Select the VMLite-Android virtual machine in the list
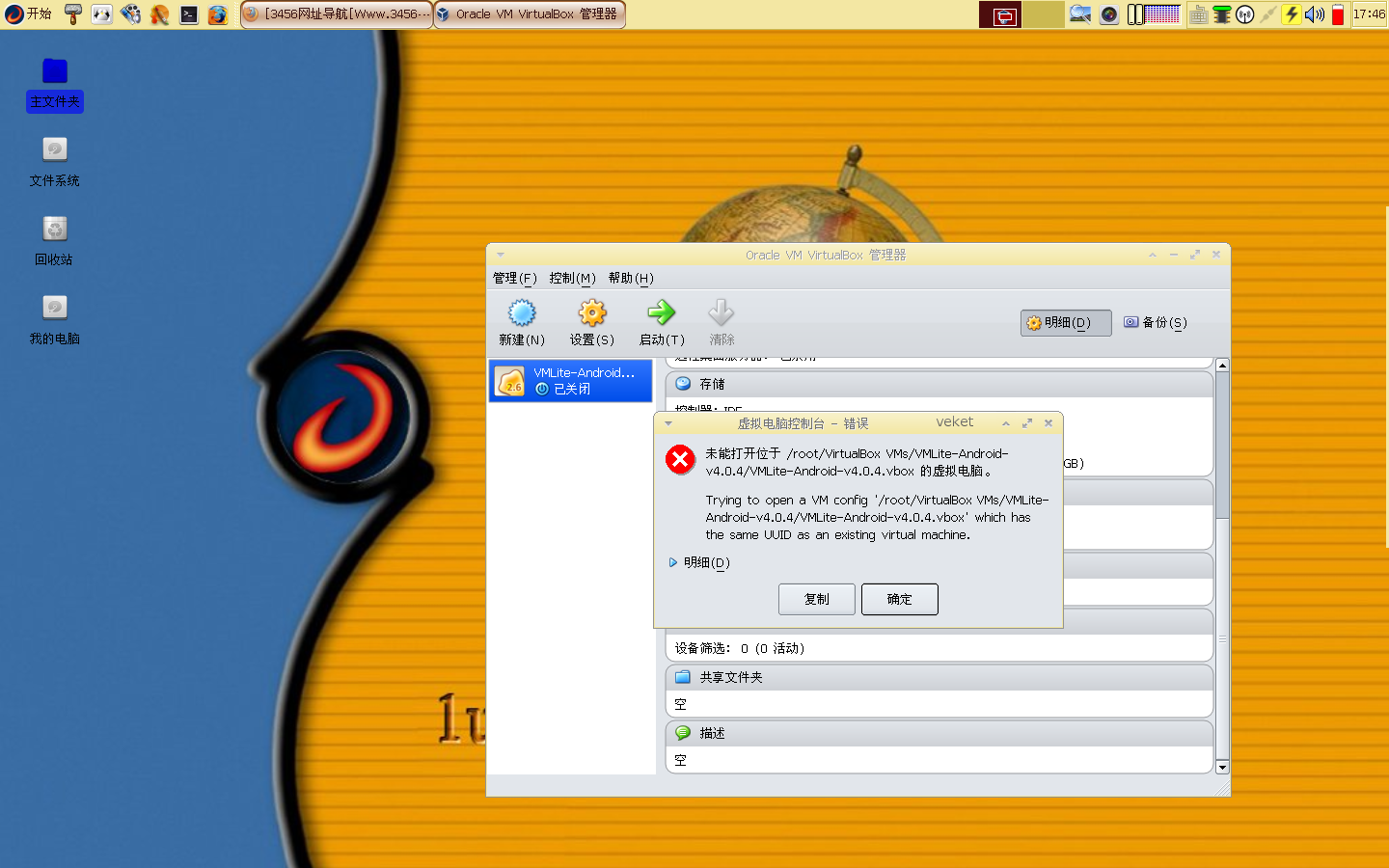This screenshot has width=1389, height=868. point(571,381)
